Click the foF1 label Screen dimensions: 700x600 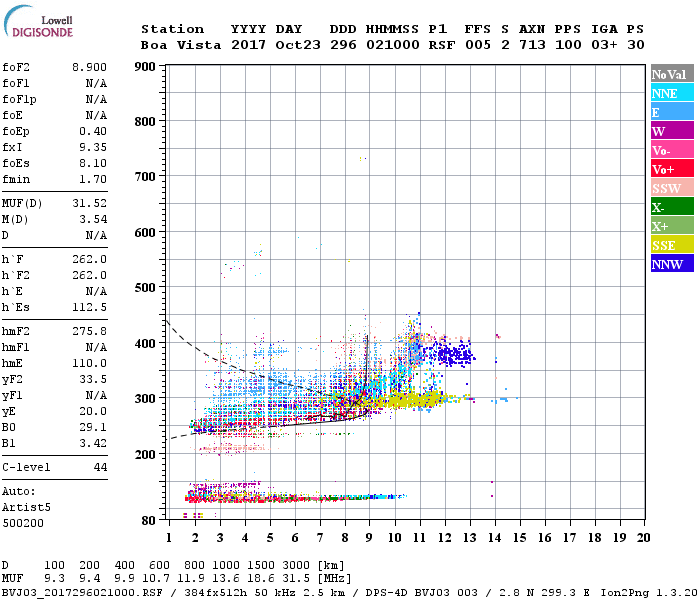(x=16, y=83)
